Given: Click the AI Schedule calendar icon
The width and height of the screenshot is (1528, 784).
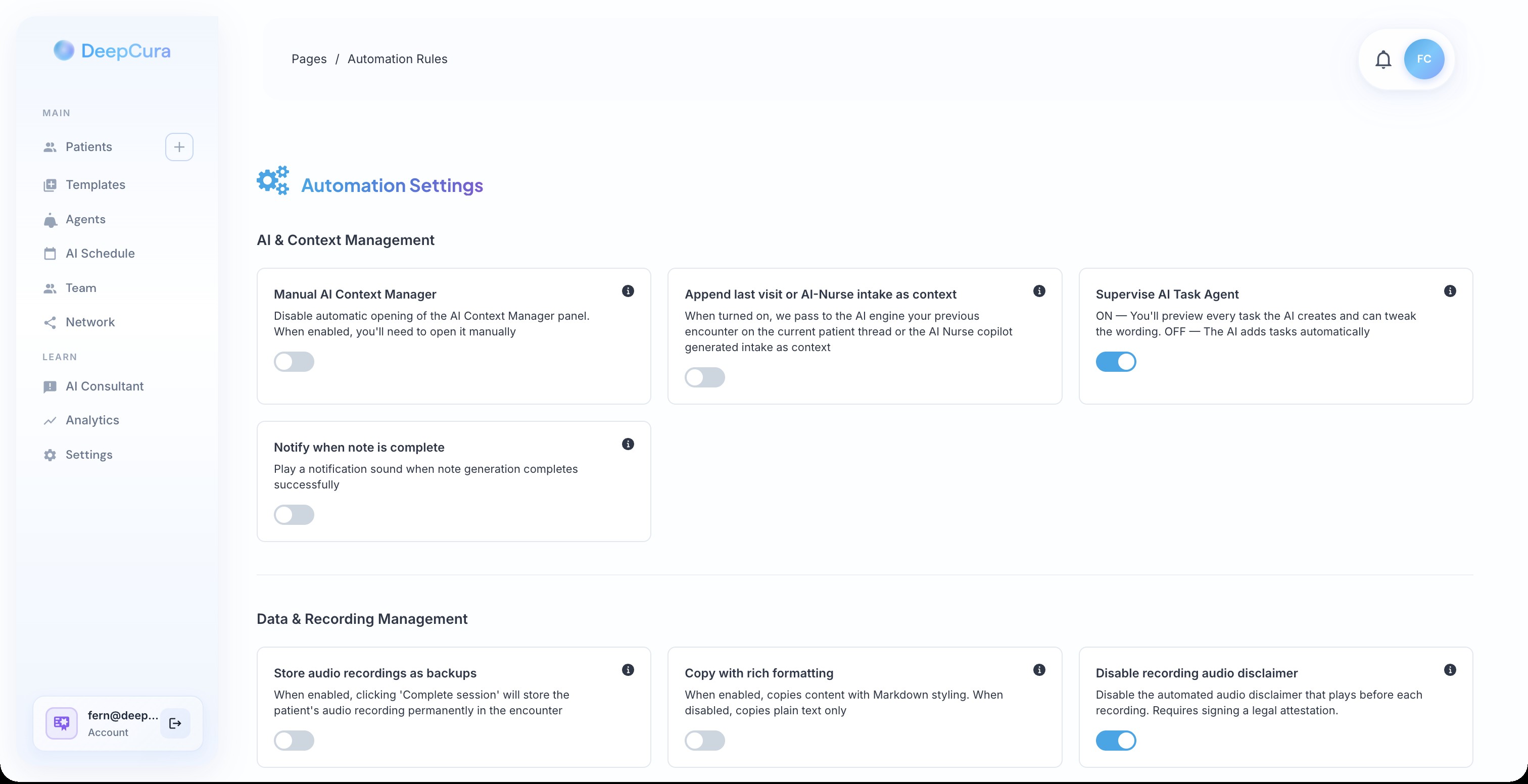Looking at the screenshot, I should click(50, 254).
